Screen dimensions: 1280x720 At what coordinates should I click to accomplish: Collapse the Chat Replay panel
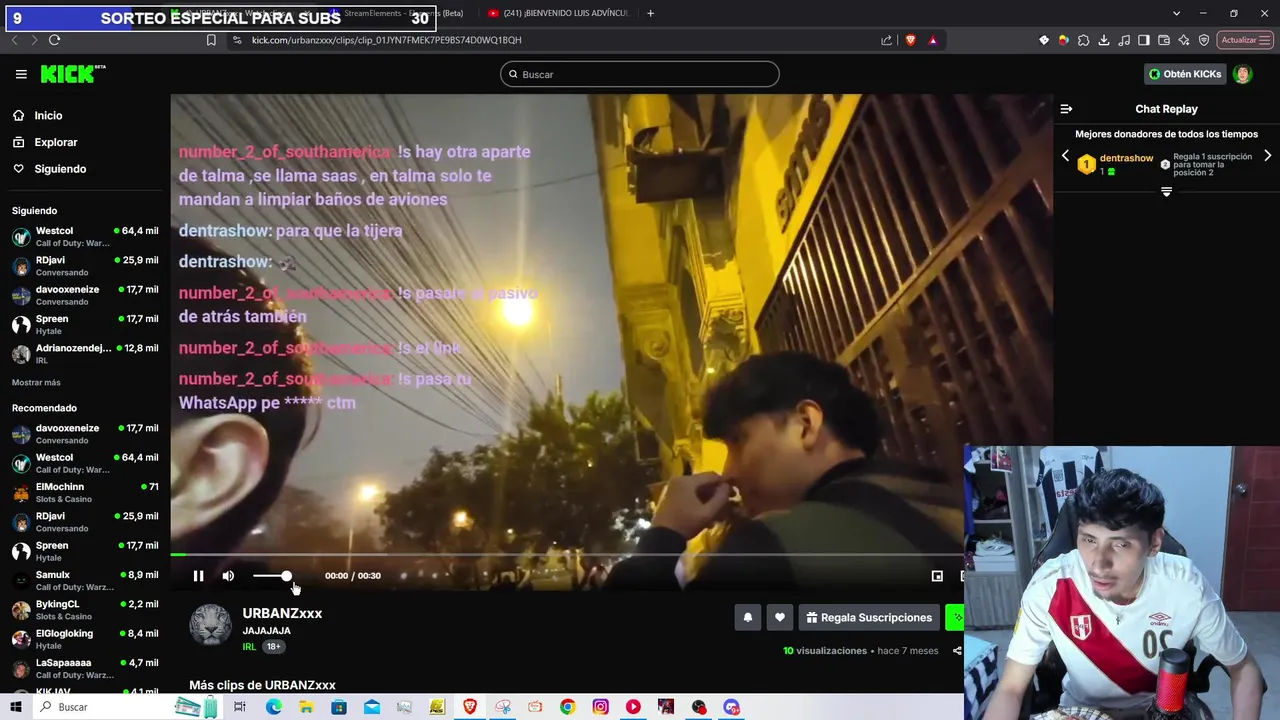[x=1066, y=109]
